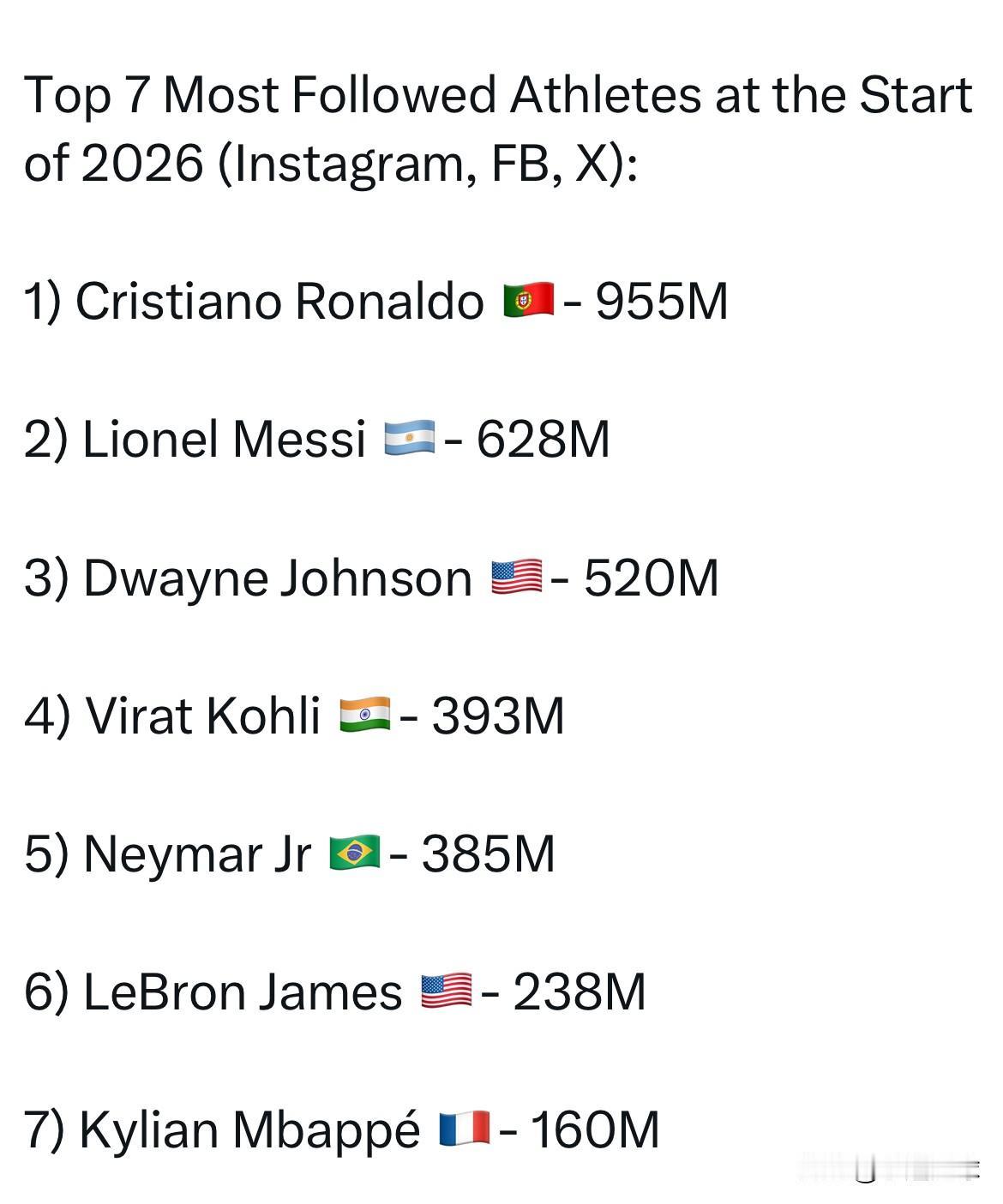Click the name Lionel Messi
Screen dimensions: 1003x1204
tap(225, 440)
